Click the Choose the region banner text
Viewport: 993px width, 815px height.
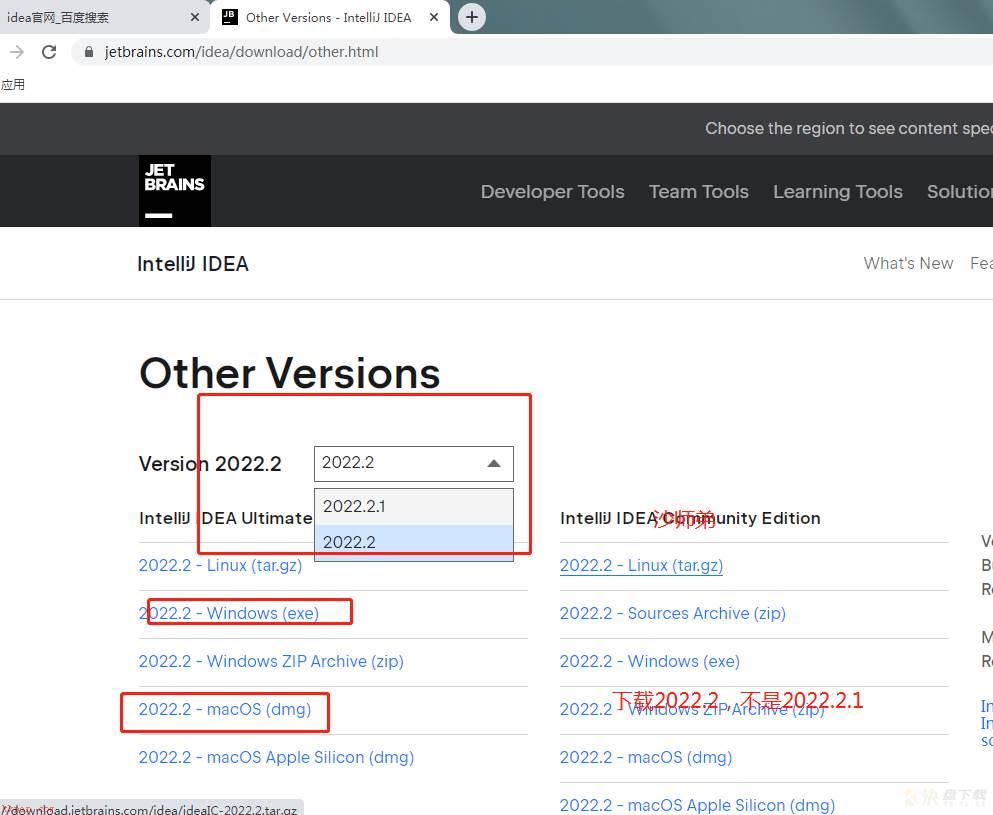(849, 129)
